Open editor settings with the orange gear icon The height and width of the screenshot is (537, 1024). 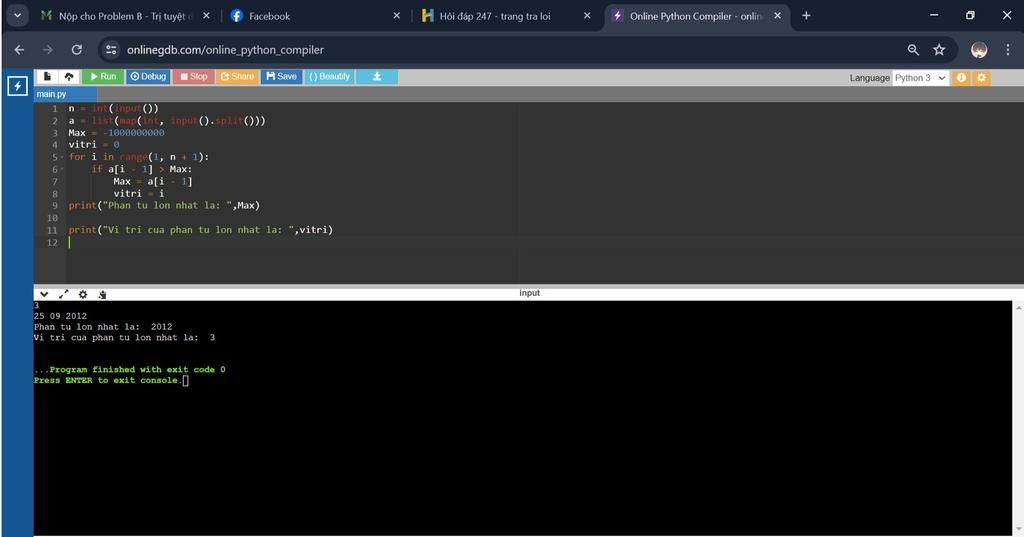pyautogui.click(x=981, y=78)
